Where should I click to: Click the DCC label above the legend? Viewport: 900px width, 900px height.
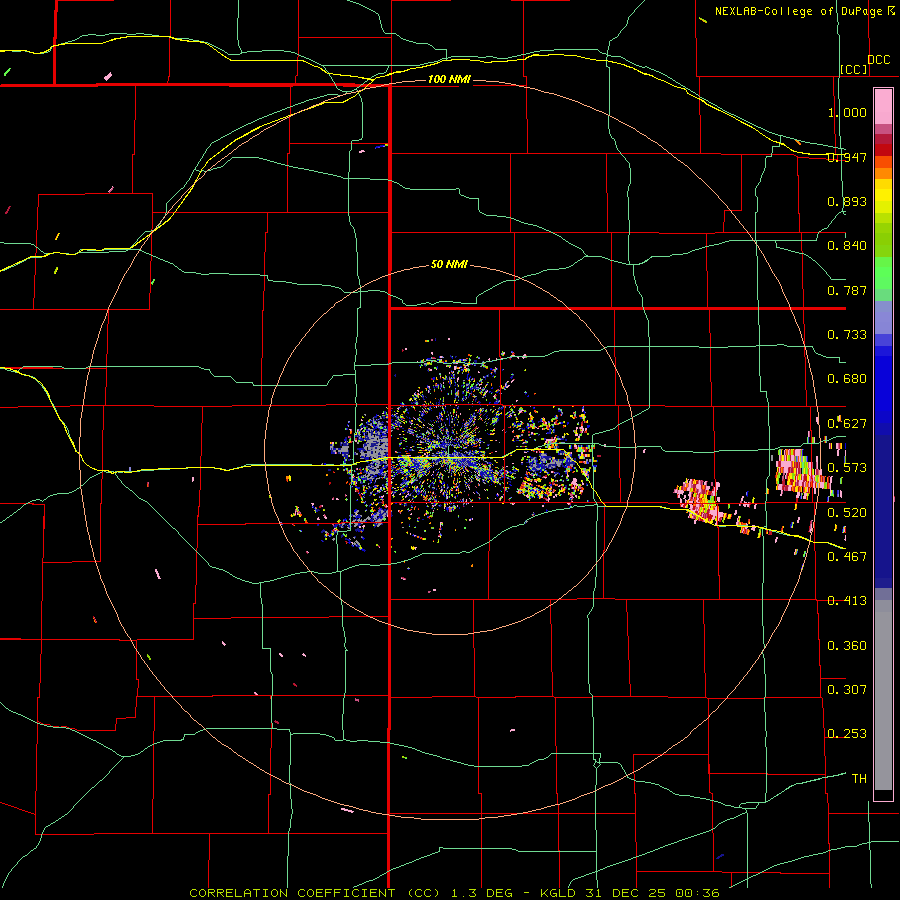878,60
